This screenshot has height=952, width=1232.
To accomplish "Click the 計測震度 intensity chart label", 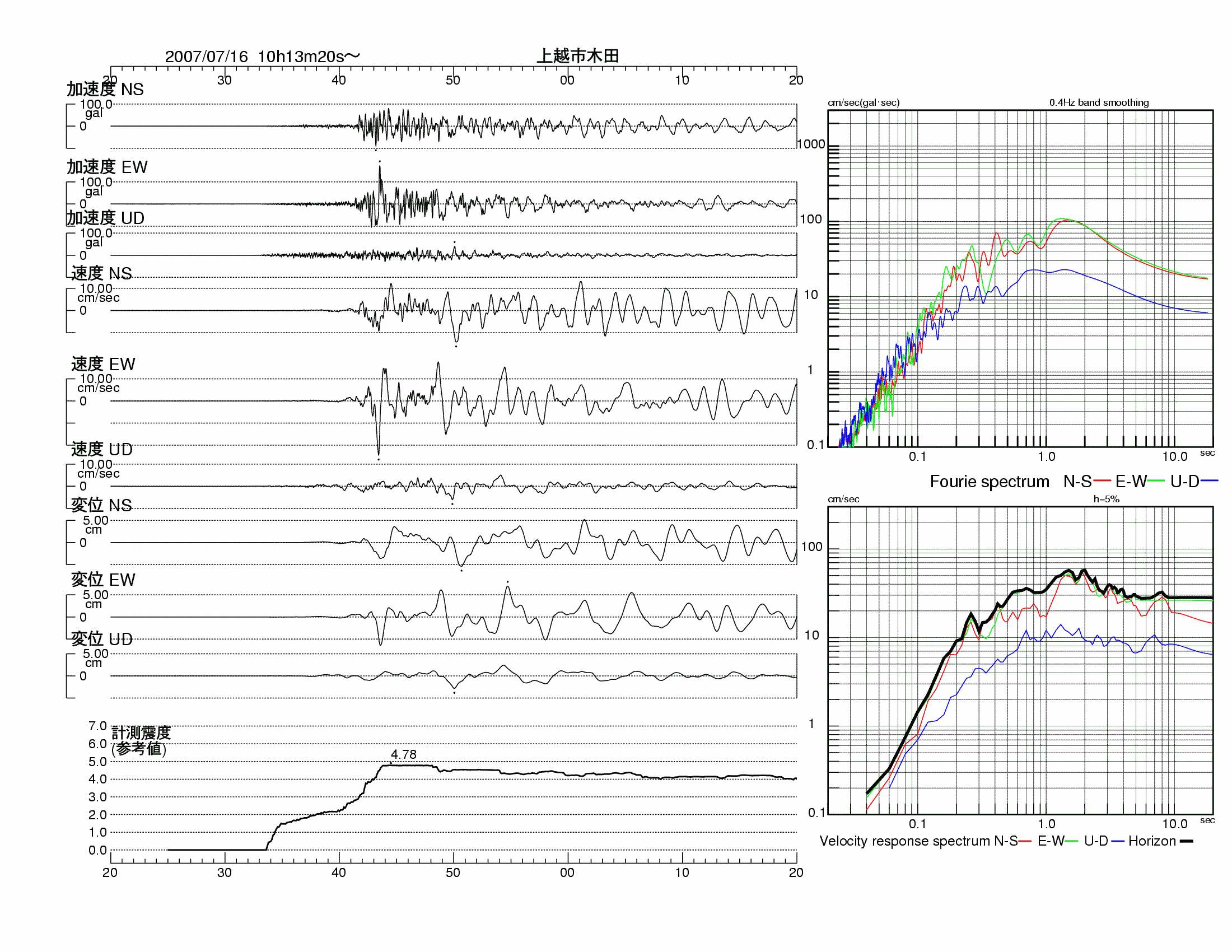I will [141, 732].
